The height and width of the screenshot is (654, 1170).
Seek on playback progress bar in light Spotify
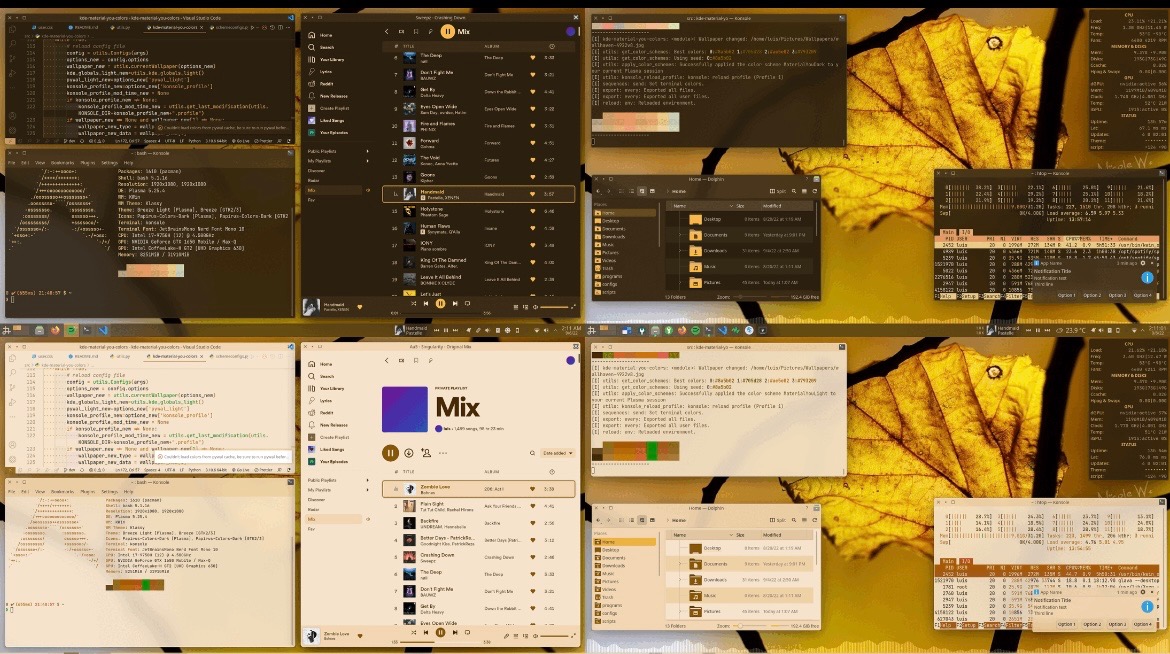point(440,642)
